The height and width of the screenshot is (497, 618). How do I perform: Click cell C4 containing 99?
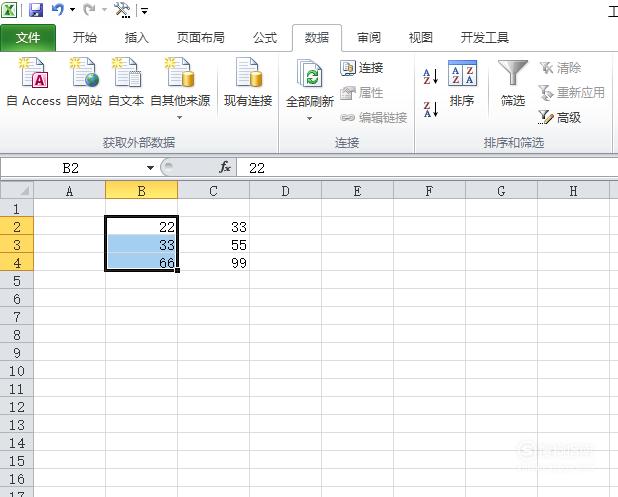coord(213,262)
